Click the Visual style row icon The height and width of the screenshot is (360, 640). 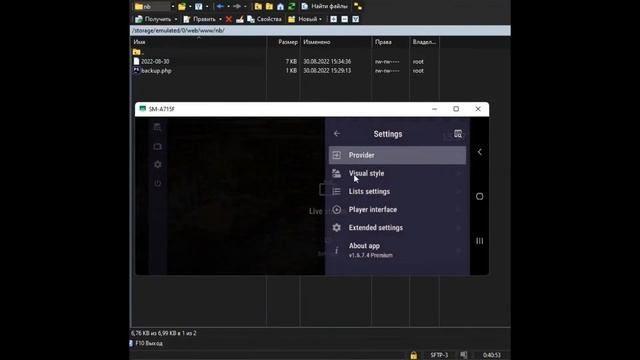[x=336, y=173]
